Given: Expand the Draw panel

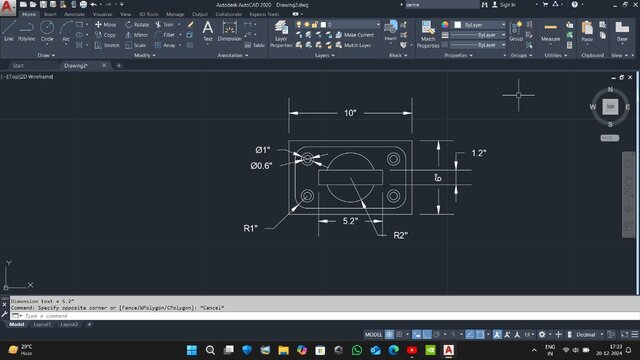Looking at the screenshot, I should [46, 55].
